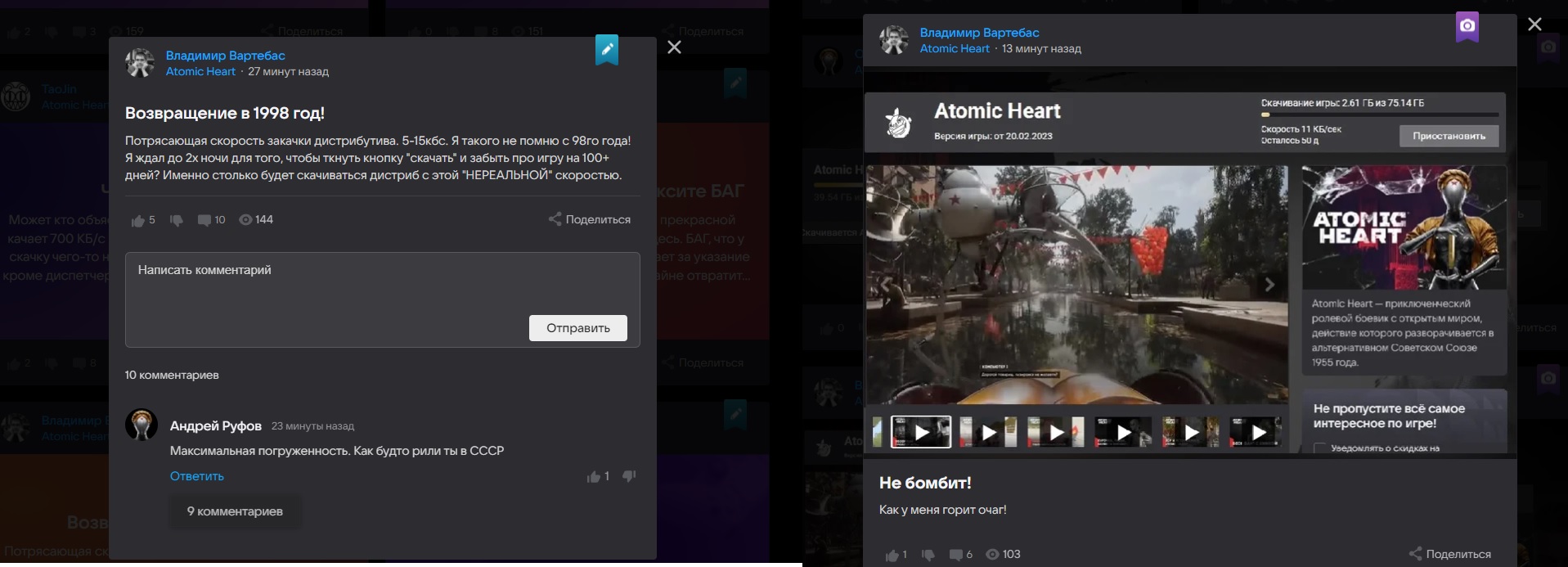The width and height of the screenshot is (1568, 567).
Task: Click "Версия игры: от 20.02.2023" text
Action: (x=993, y=136)
